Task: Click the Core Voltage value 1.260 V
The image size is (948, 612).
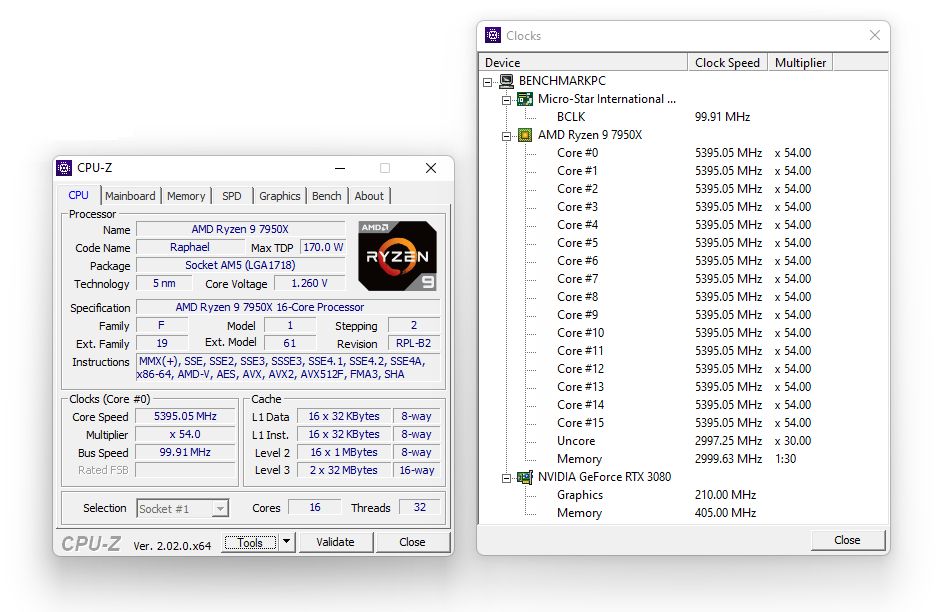Action: pyautogui.click(x=310, y=283)
